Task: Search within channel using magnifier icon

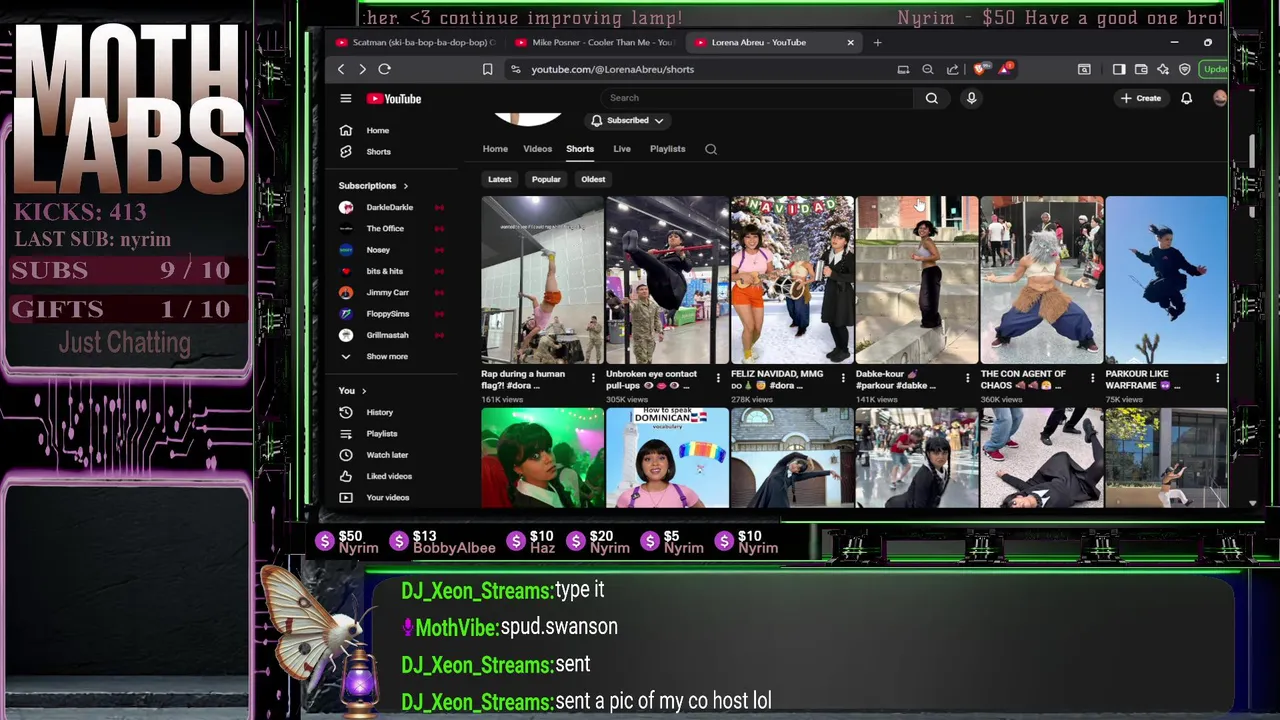Action: [x=711, y=149]
